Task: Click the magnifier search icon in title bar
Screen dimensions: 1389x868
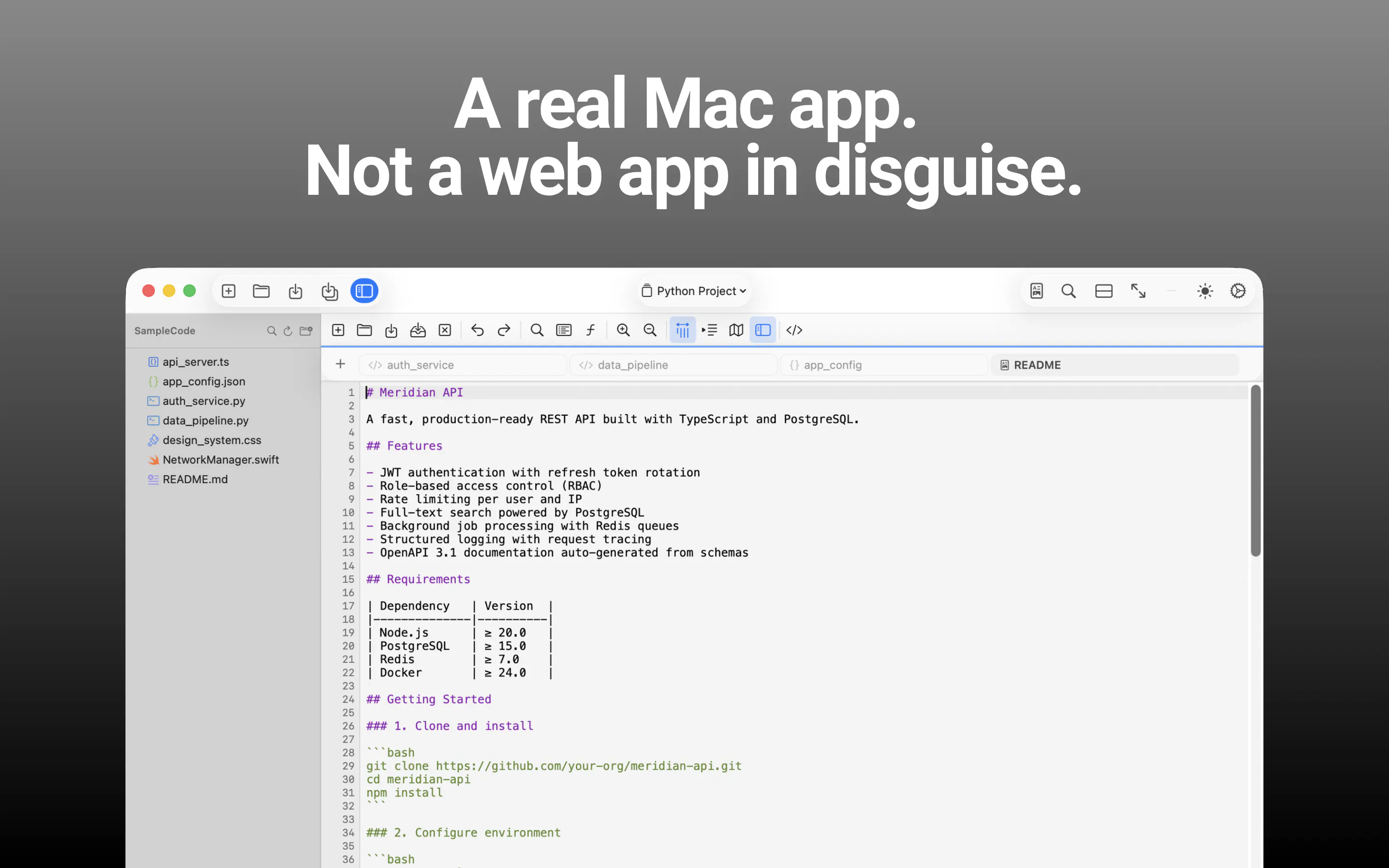Action: click(x=1068, y=291)
